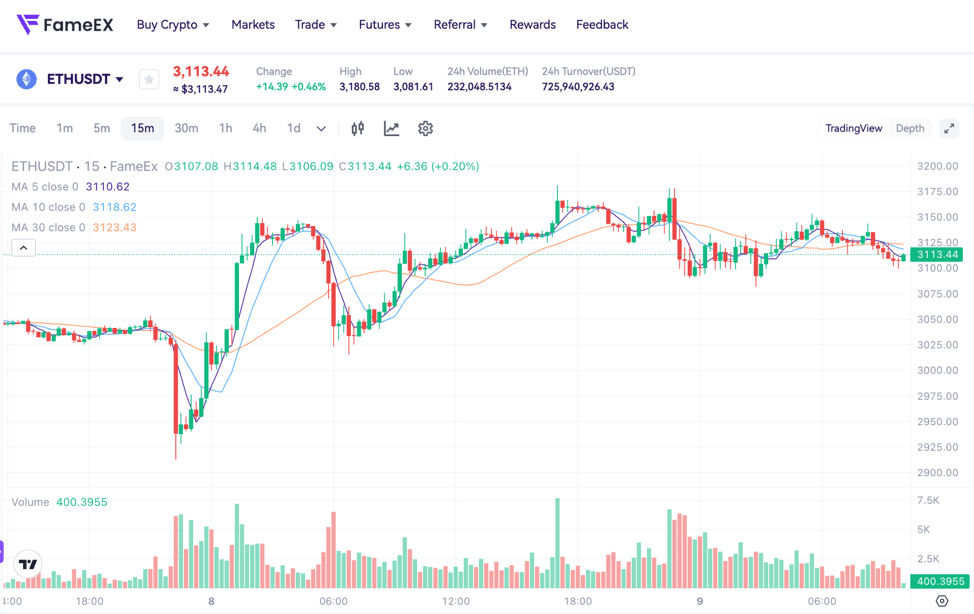Open the Futures menu
This screenshot has width=974, height=614.
tap(385, 24)
